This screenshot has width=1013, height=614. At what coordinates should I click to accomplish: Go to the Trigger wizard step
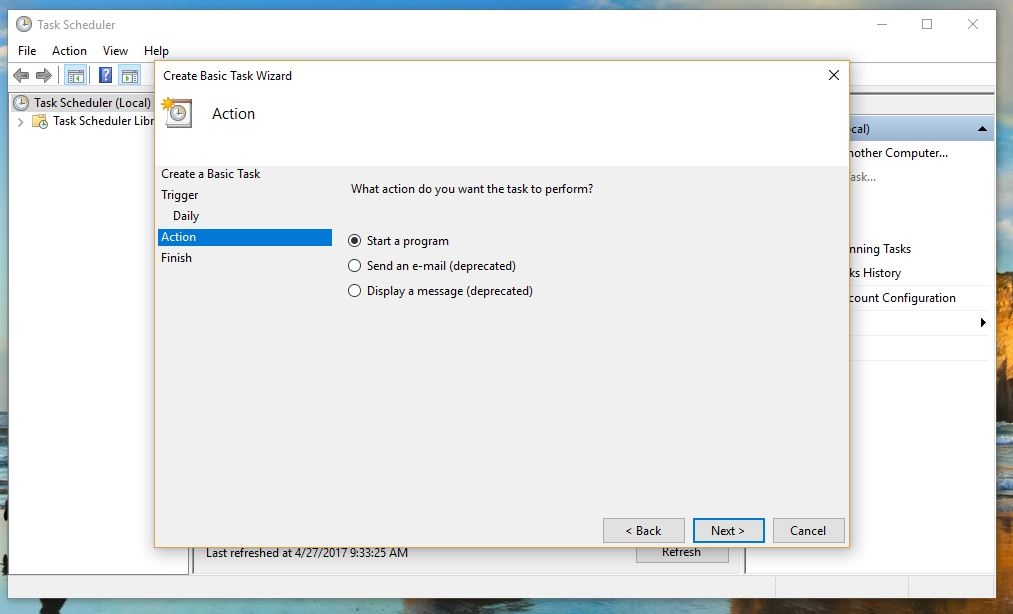tap(180, 195)
